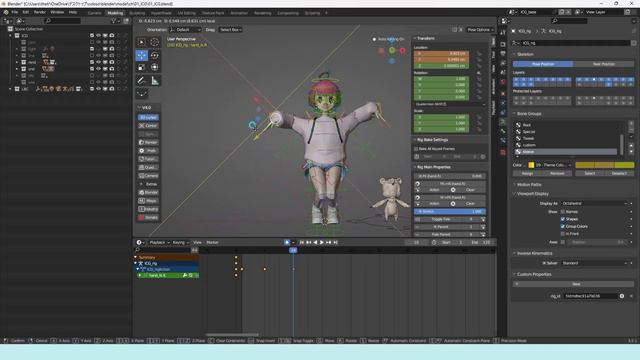Viewport: 640px width, 360px height.
Task: Click the blue IK Stretch slider
Action: pos(450,212)
